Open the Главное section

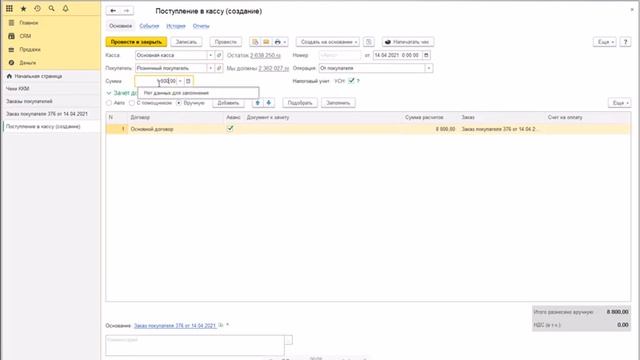[x=29, y=23]
